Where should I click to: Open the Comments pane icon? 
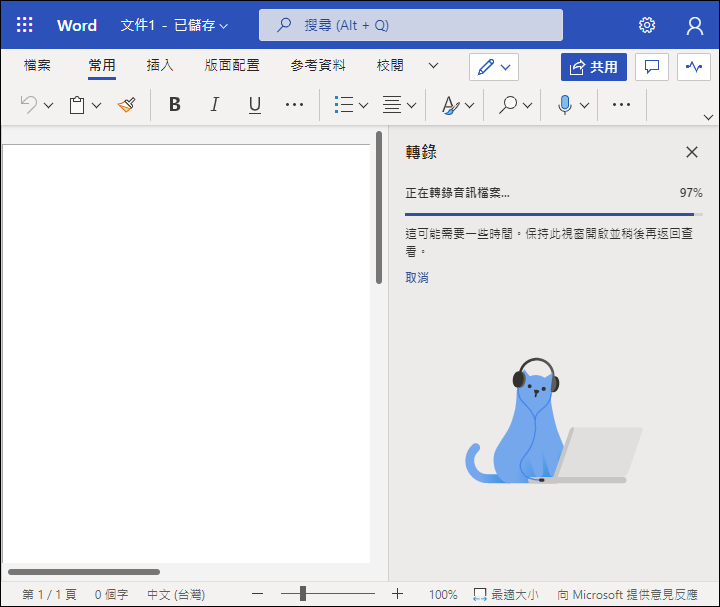click(652, 67)
